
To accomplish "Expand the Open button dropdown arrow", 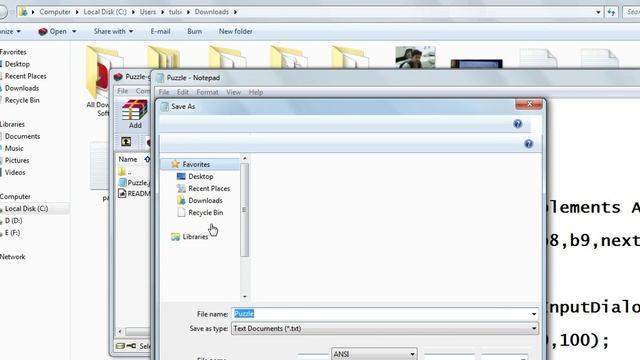I will (74, 31).
